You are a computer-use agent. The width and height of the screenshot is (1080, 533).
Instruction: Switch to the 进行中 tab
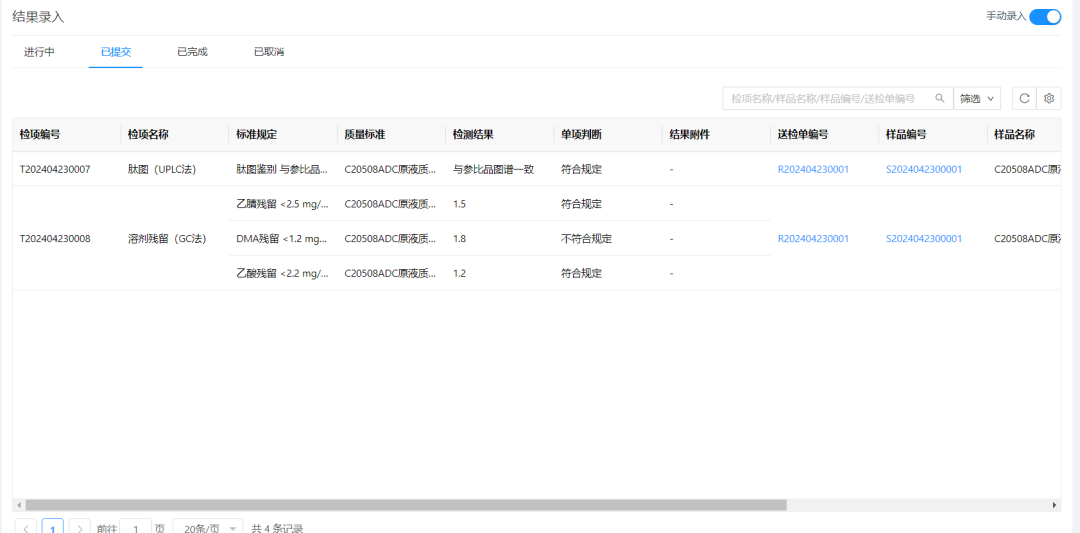pyautogui.click(x=39, y=52)
